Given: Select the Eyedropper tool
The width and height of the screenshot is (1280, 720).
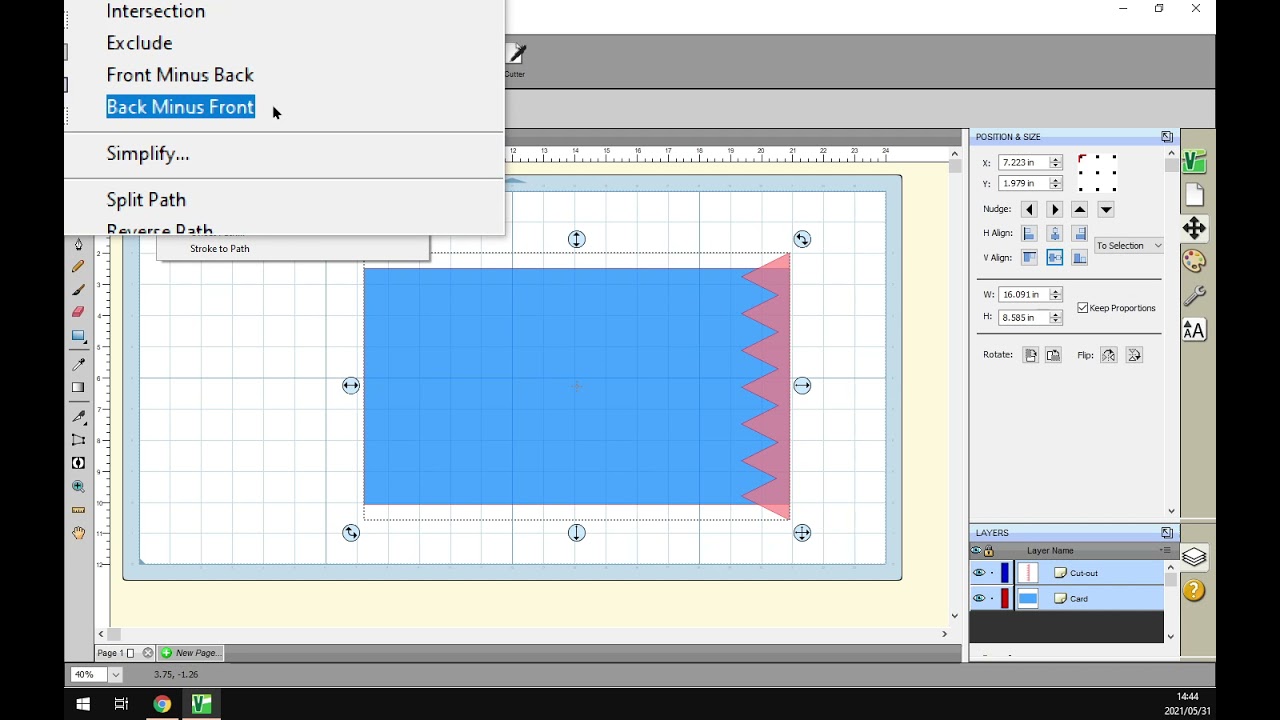Looking at the screenshot, I should (78, 364).
